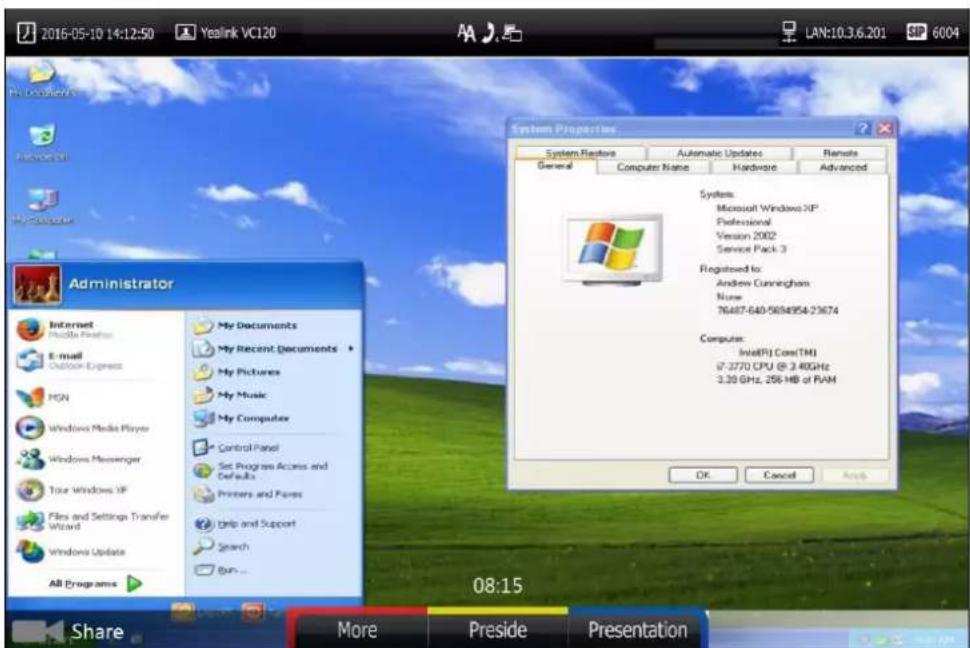Select My Computer desktop icon
Screen dimensions: 970x648
coord(43,199)
